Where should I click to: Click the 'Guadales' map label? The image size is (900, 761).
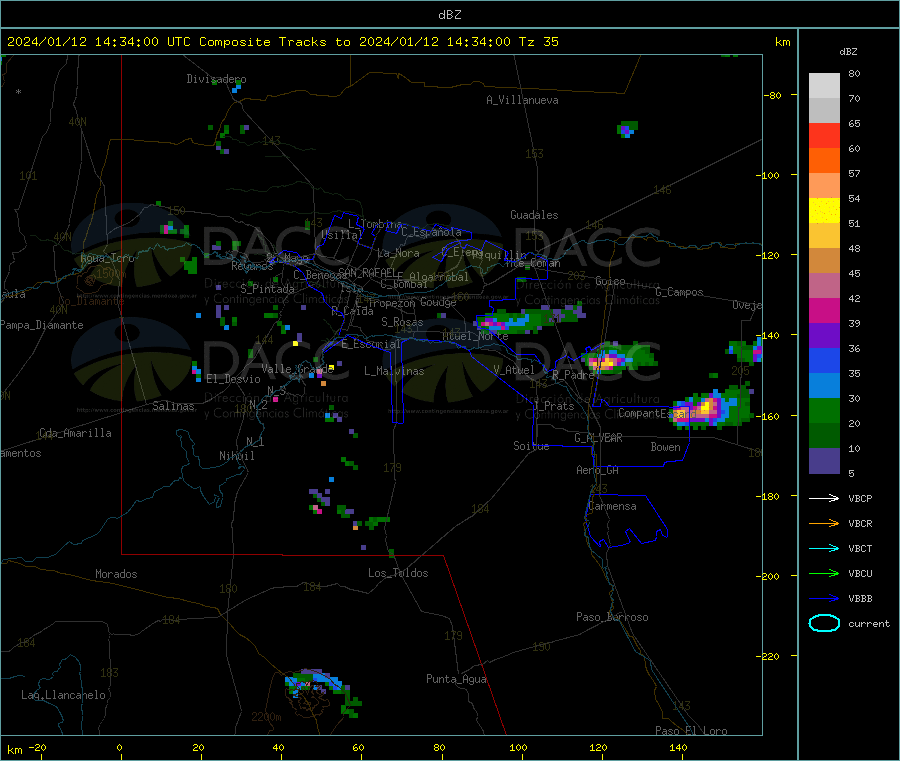534,215
